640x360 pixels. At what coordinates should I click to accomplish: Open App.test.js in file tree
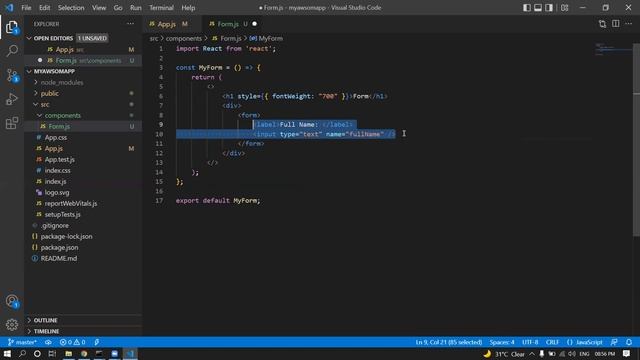point(83,160)
